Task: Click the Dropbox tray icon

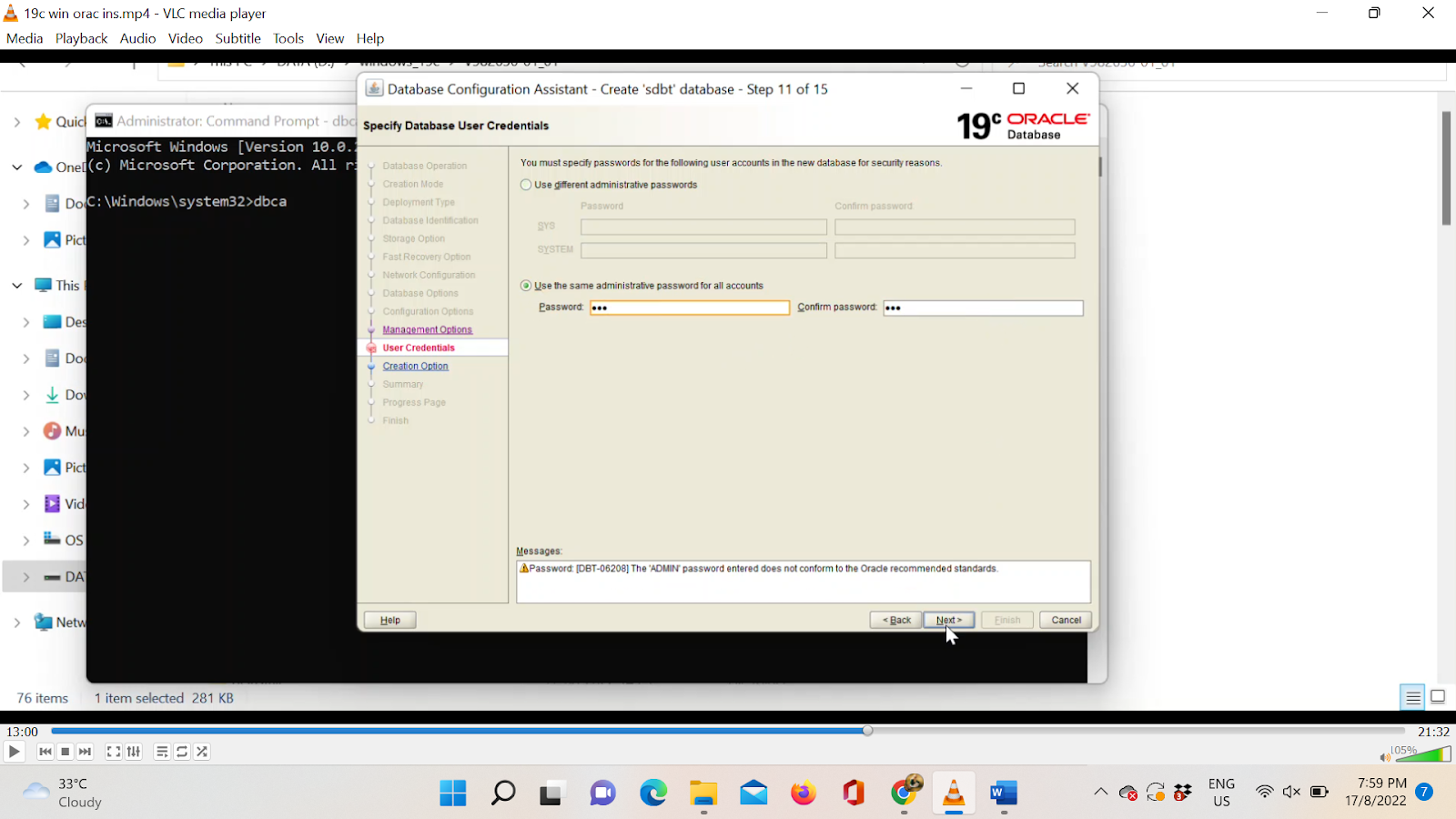Action: pos(1183,792)
